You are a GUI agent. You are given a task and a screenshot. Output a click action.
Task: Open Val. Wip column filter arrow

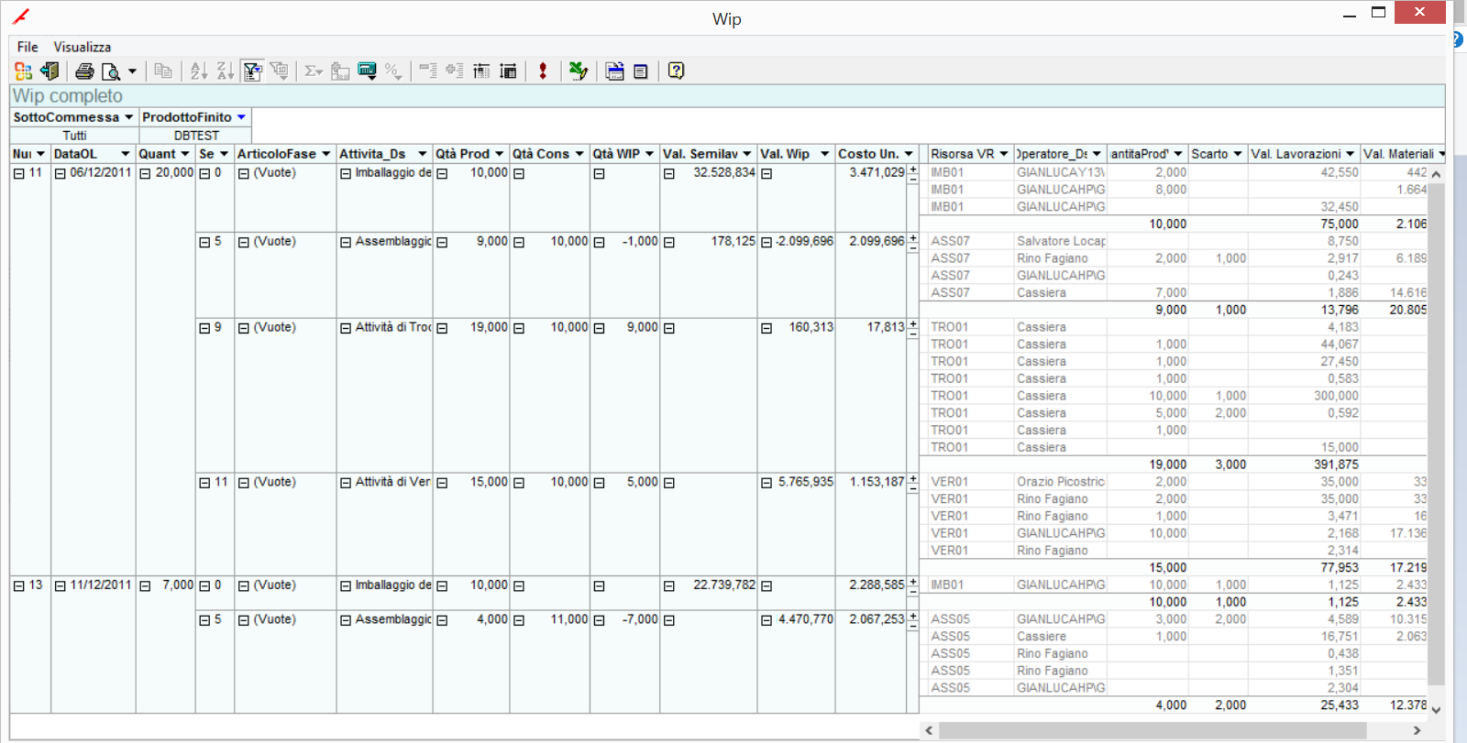(x=825, y=154)
